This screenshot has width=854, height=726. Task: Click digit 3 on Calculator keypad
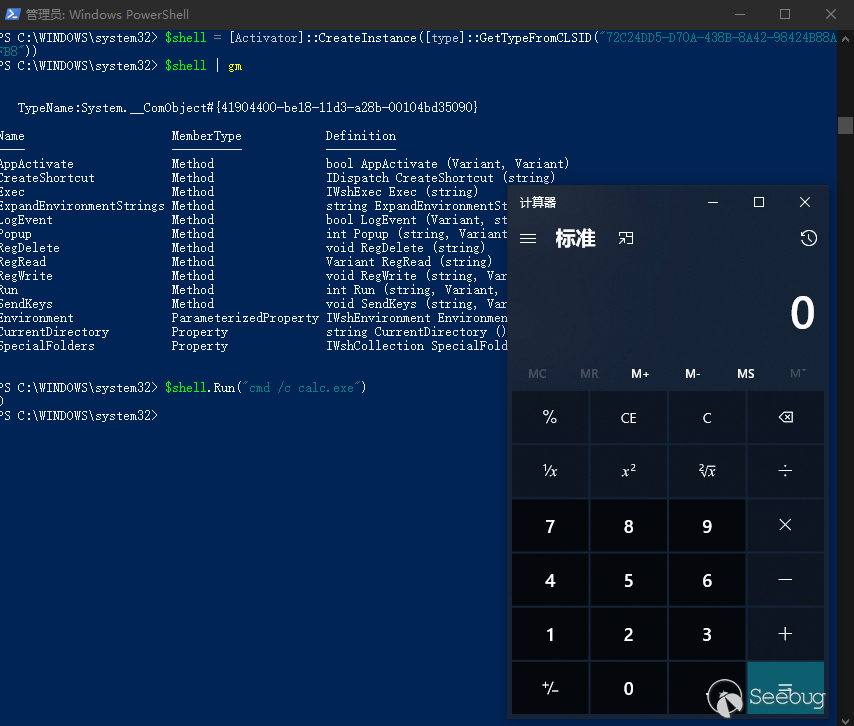(707, 634)
